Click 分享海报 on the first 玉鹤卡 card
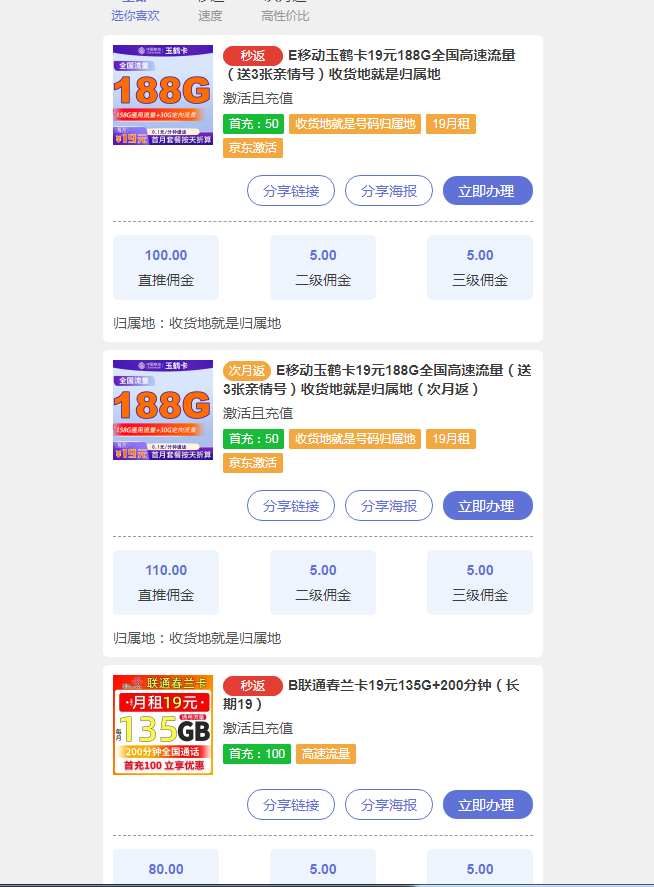Image resolution: width=654 pixels, height=887 pixels. point(389,191)
